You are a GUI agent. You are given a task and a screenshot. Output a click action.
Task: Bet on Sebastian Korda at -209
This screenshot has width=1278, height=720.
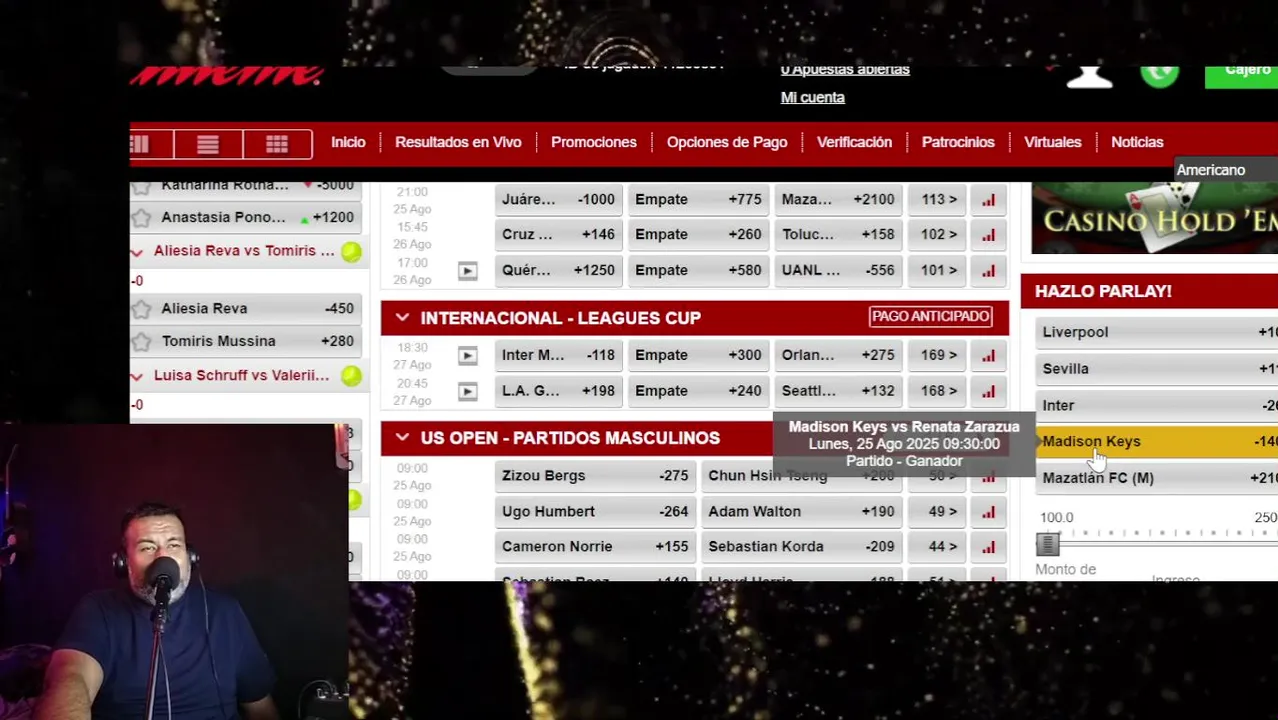[x=801, y=547]
